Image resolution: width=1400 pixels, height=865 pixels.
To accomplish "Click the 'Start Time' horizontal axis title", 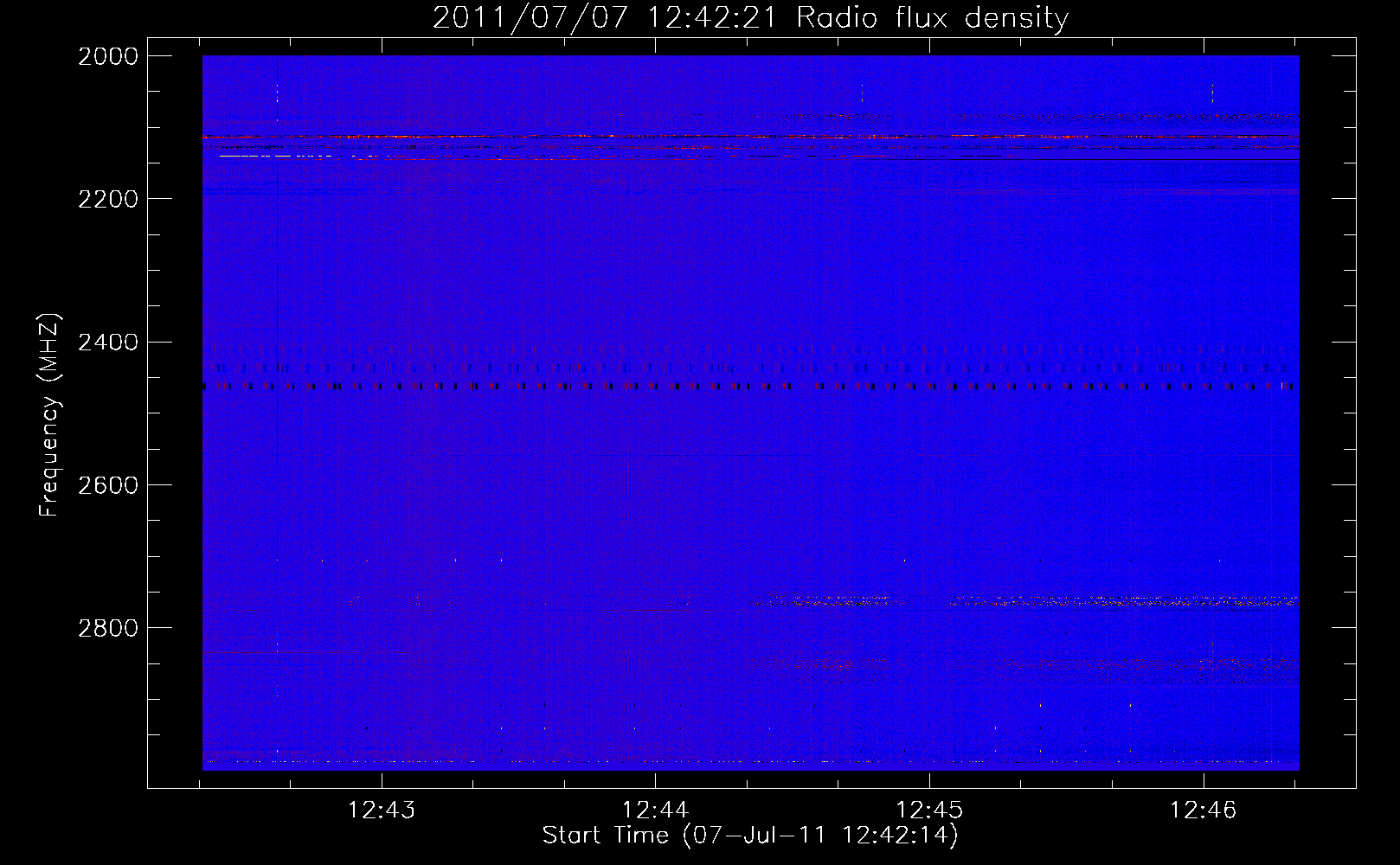I will pos(606,835).
